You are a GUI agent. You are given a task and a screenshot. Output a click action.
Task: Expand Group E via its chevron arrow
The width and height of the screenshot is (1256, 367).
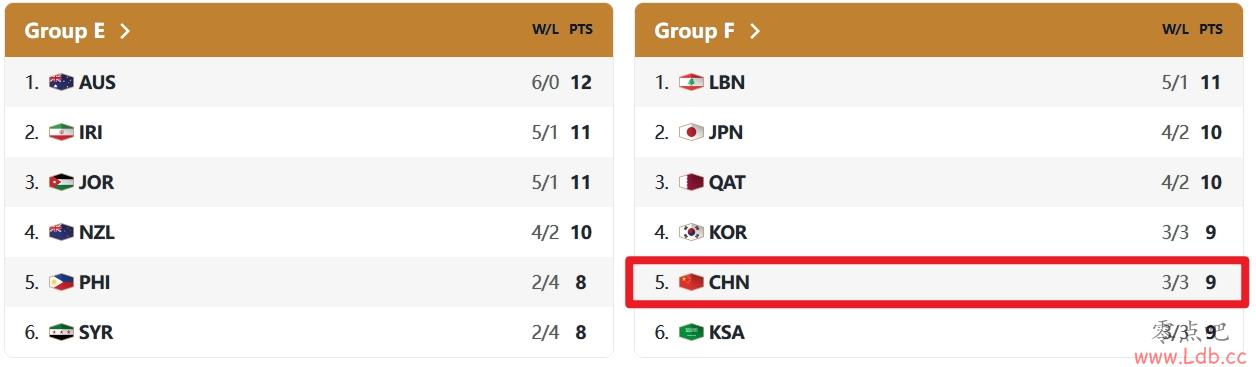click(125, 31)
